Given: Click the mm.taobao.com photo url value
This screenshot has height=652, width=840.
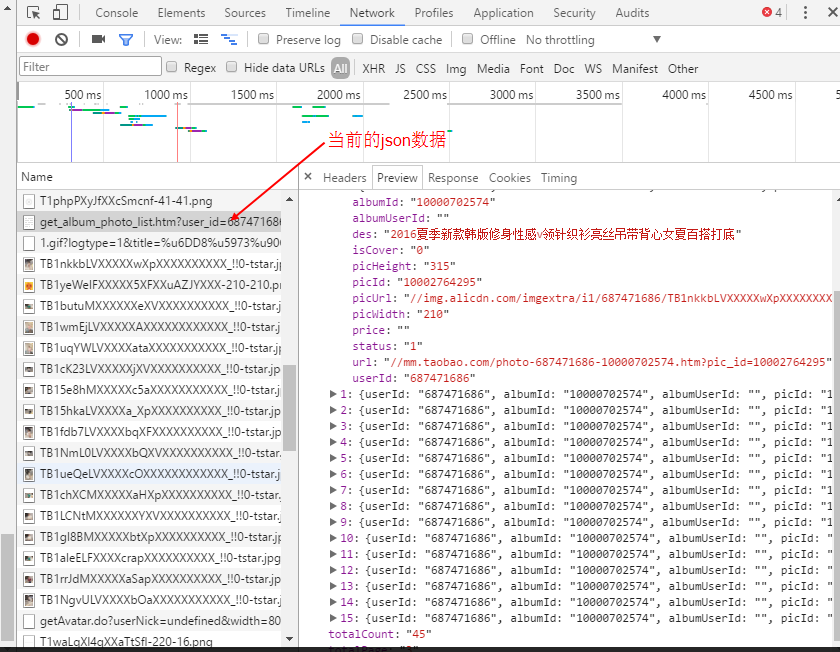Looking at the screenshot, I should (608, 362).
